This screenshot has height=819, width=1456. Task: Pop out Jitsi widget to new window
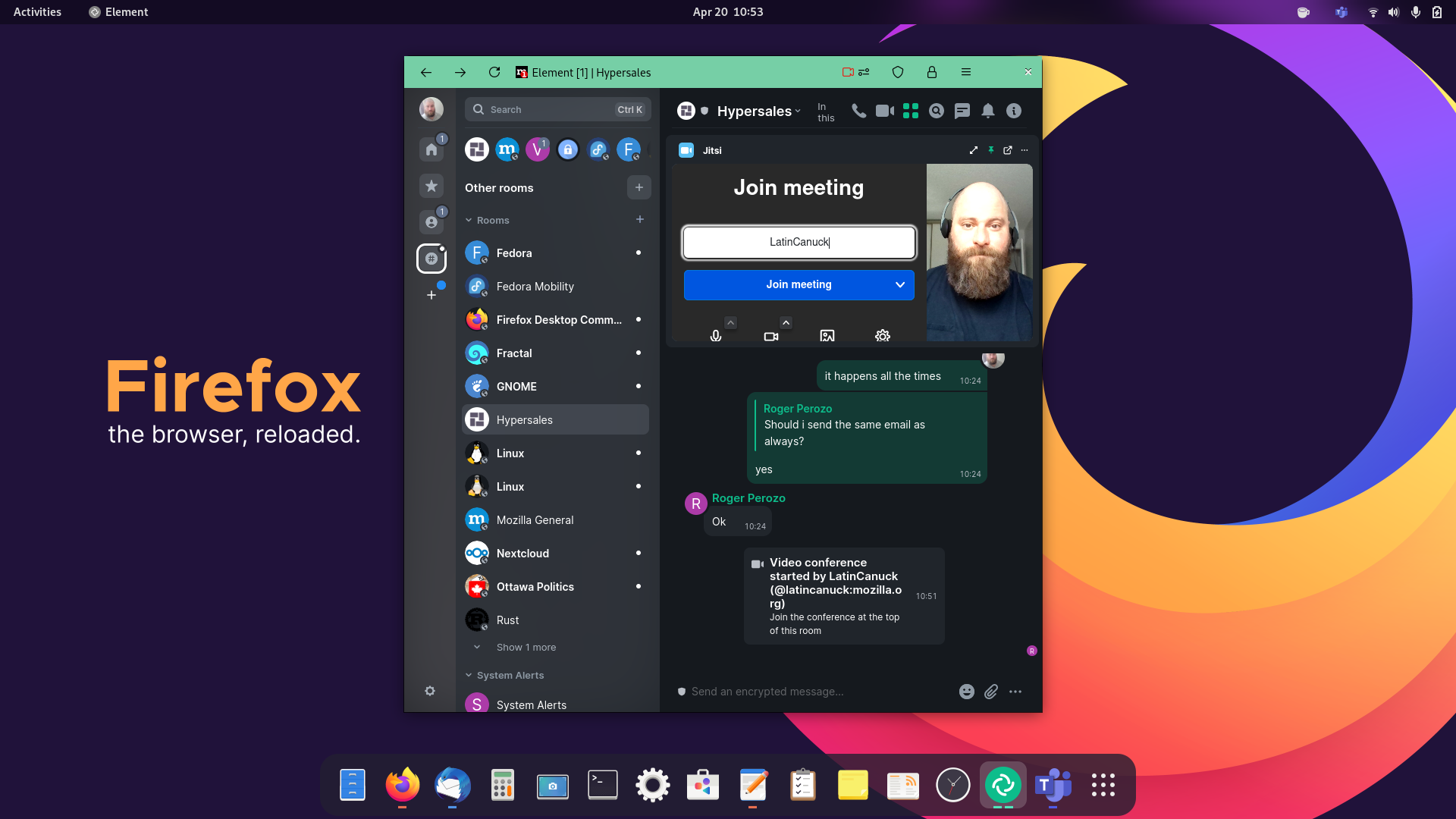click(1008, 150)
